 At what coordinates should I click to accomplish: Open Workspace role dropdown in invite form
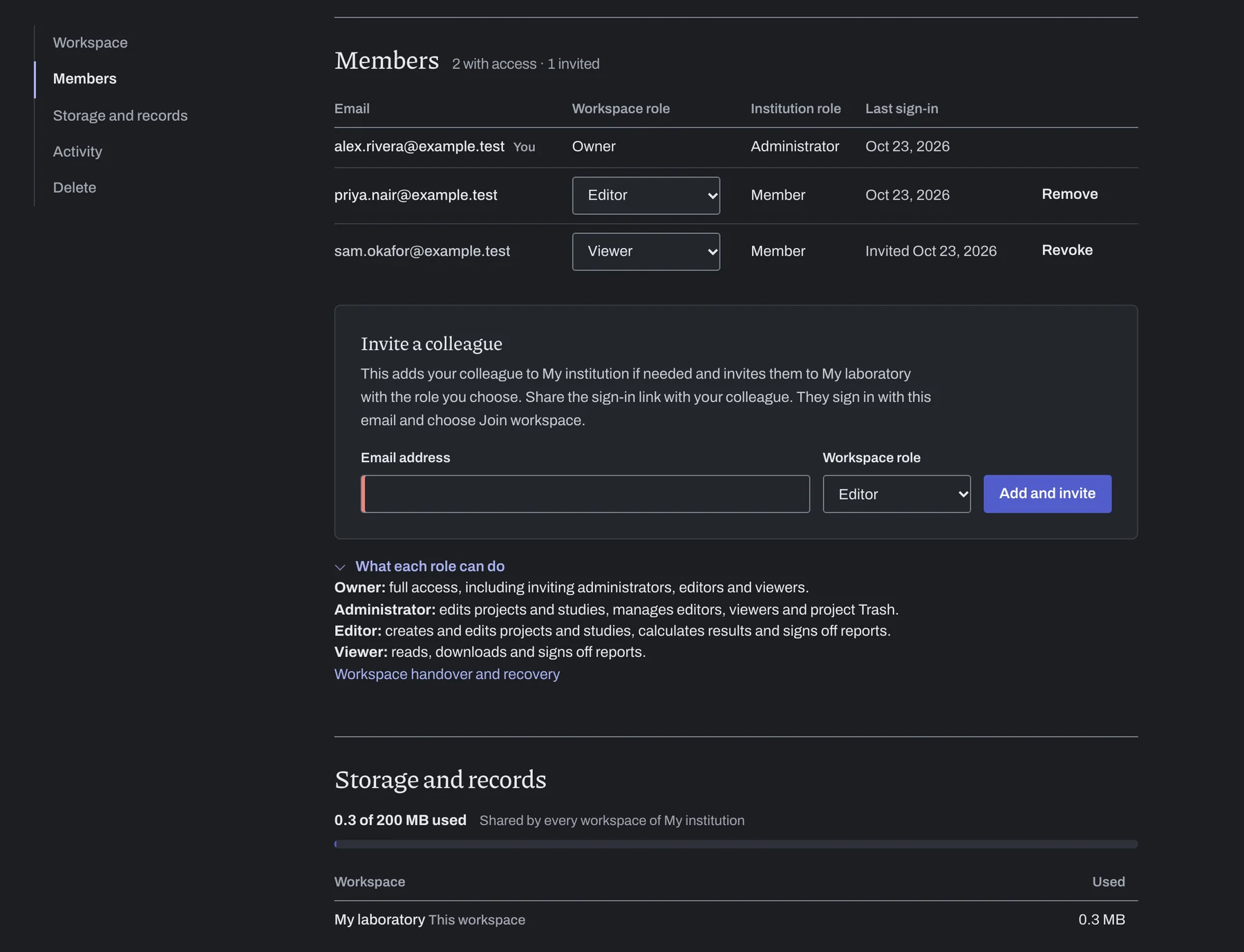[896, 494]
